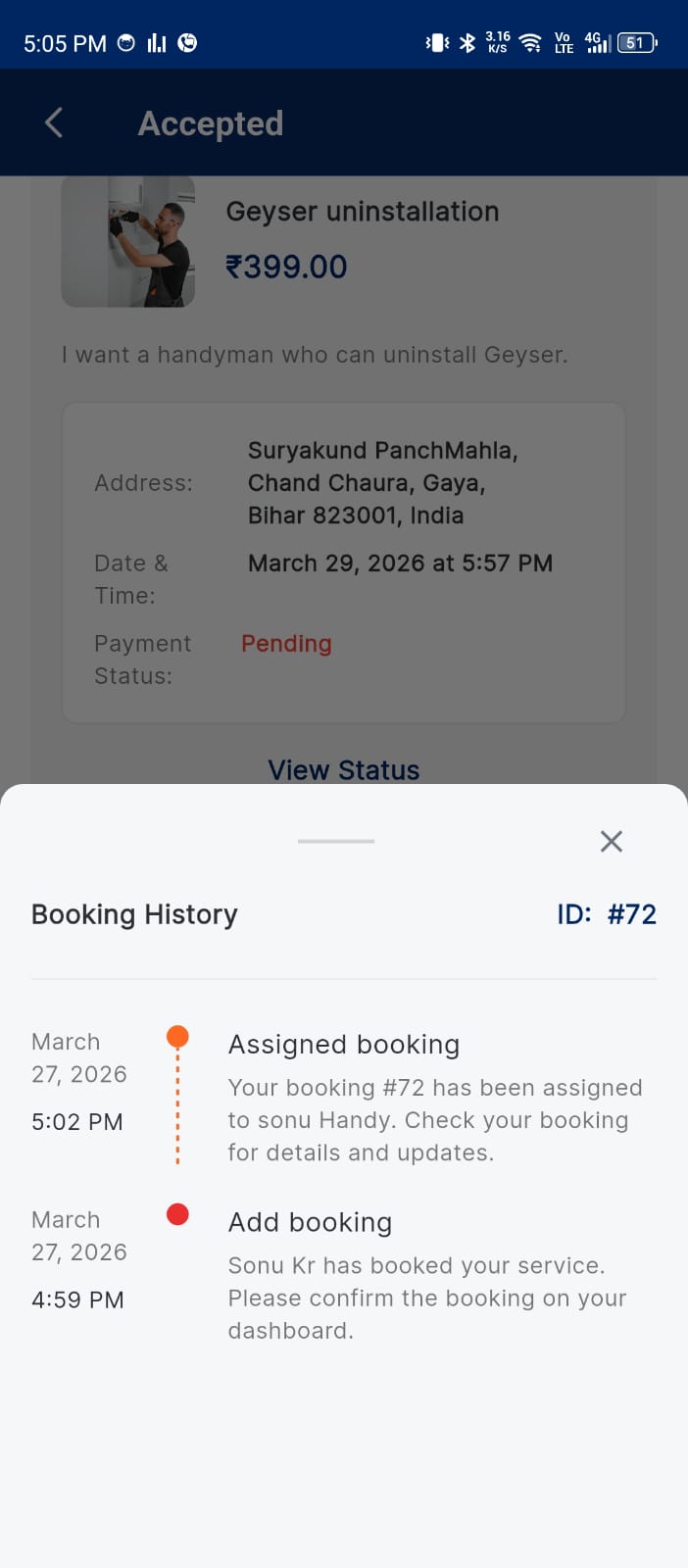Tap the VoLTE status icon
The image size is (688, 1568).
click(564, 43)
